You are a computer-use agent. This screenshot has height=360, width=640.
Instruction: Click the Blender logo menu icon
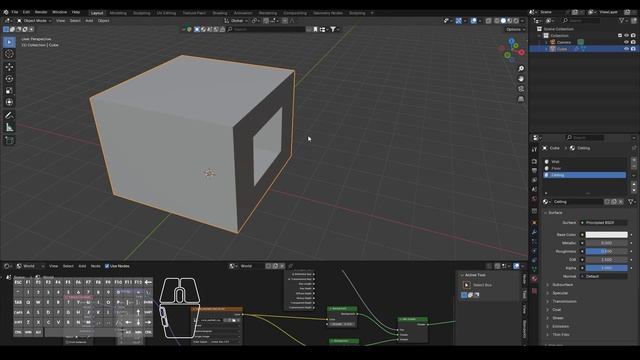pos(6,12)
